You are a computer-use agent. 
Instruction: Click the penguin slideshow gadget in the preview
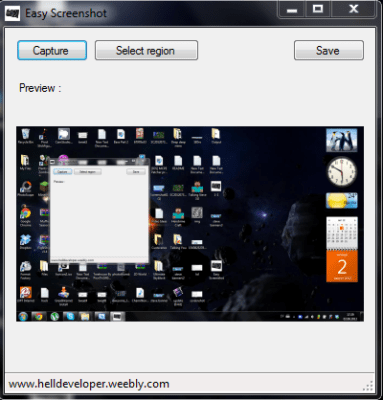coord(342,140)
